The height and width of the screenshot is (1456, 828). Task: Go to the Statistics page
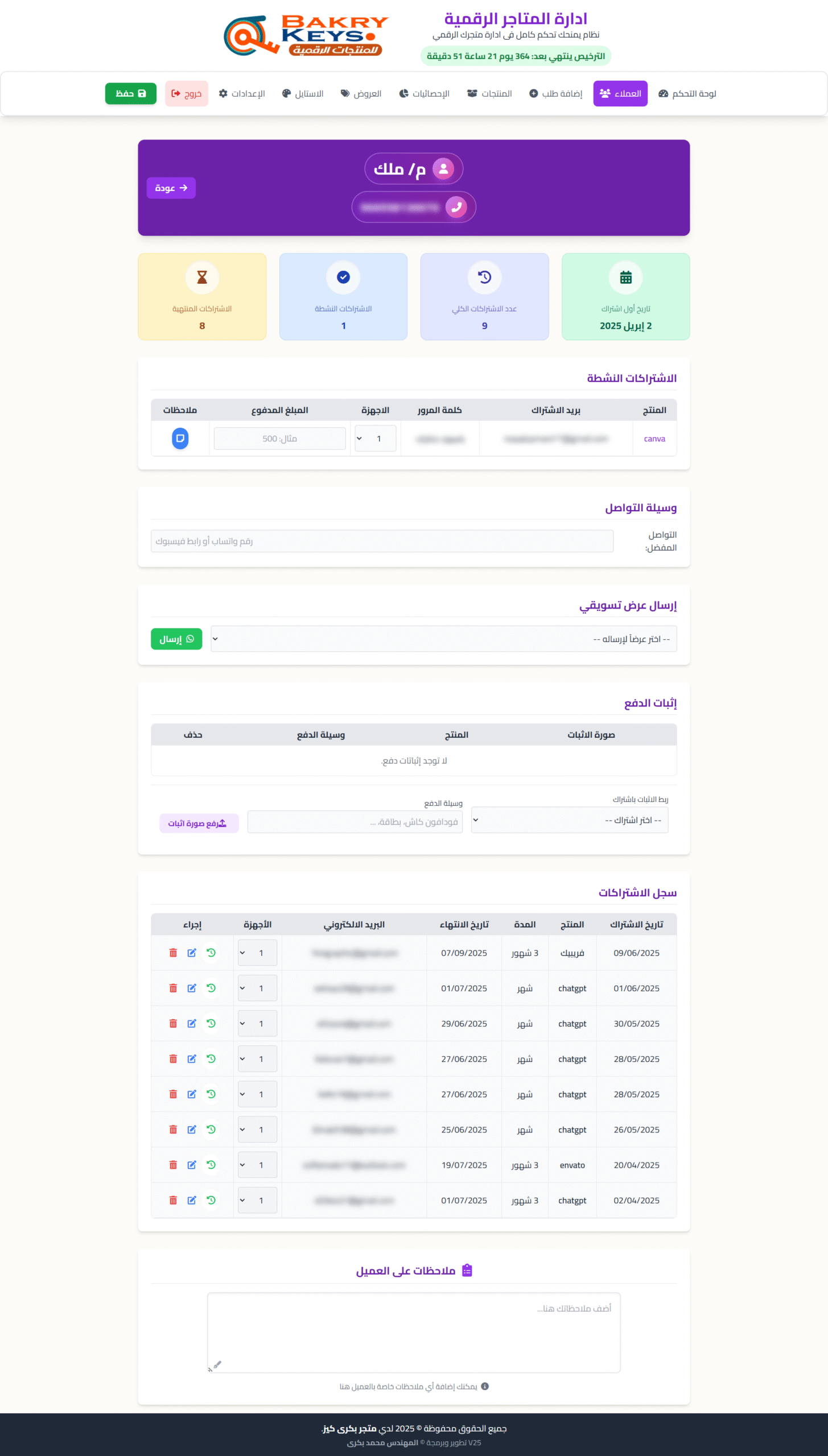point(424,94)
